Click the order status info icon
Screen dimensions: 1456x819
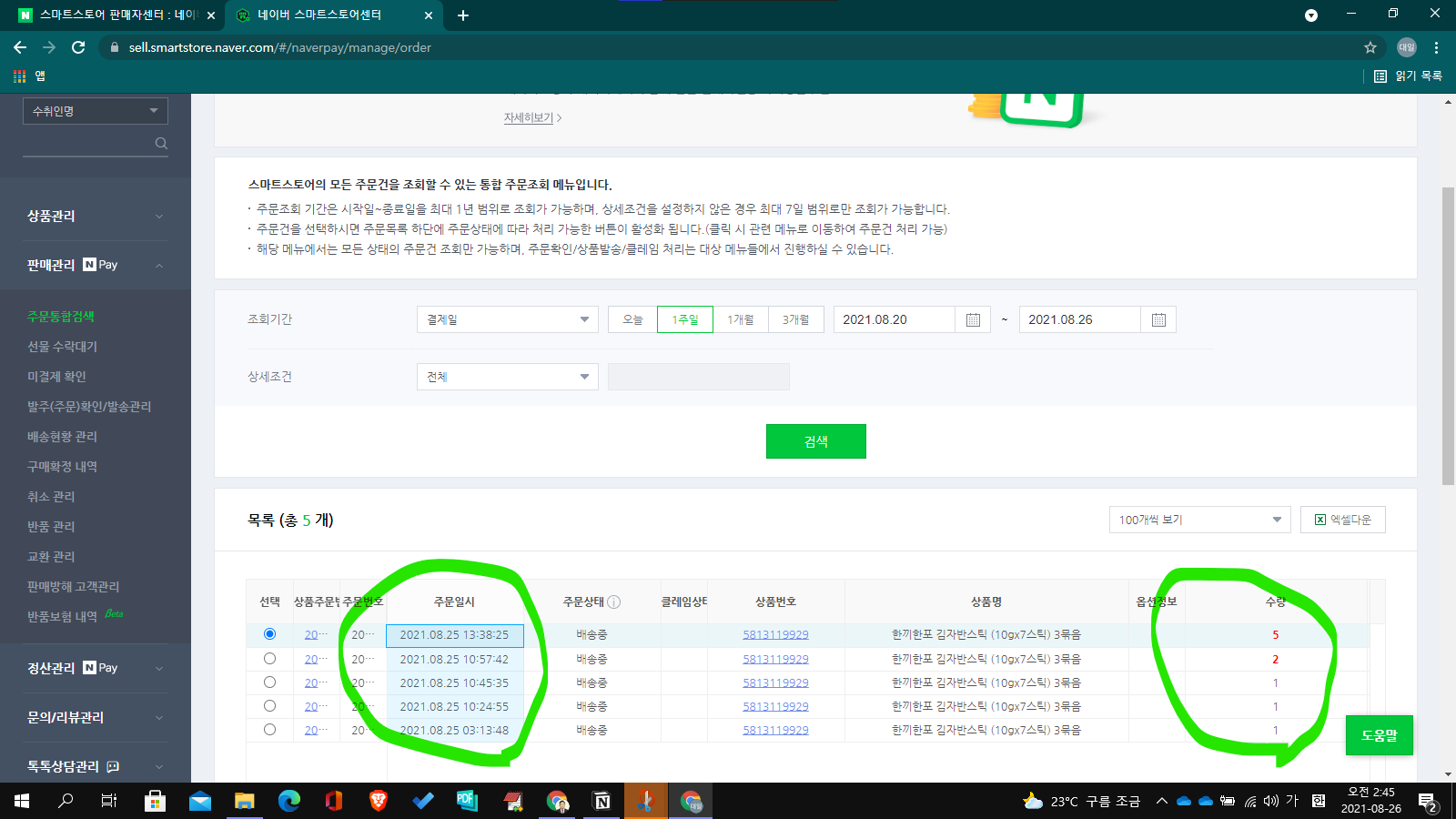(614, 602)
